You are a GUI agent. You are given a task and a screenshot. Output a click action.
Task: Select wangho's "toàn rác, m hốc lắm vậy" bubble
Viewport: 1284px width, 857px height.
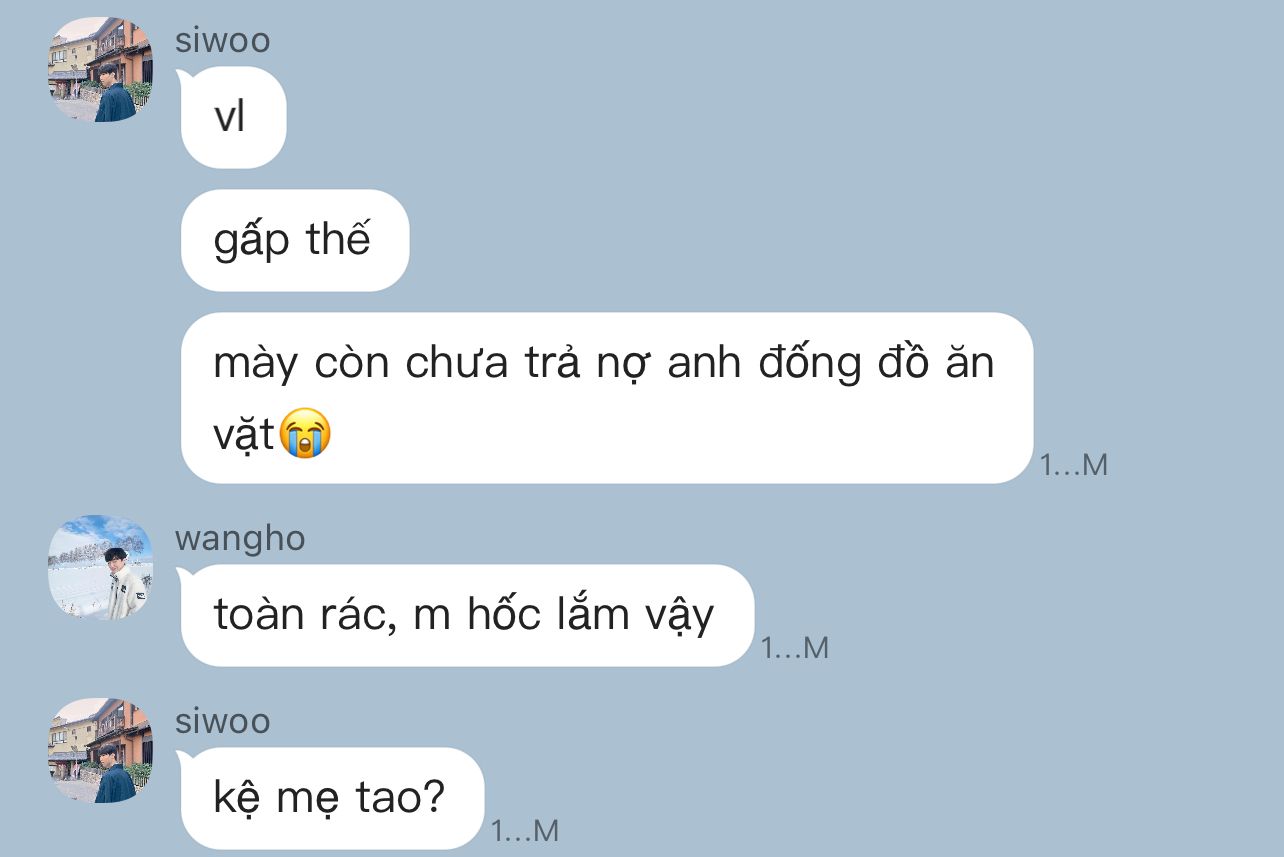(x=466, y=615)
